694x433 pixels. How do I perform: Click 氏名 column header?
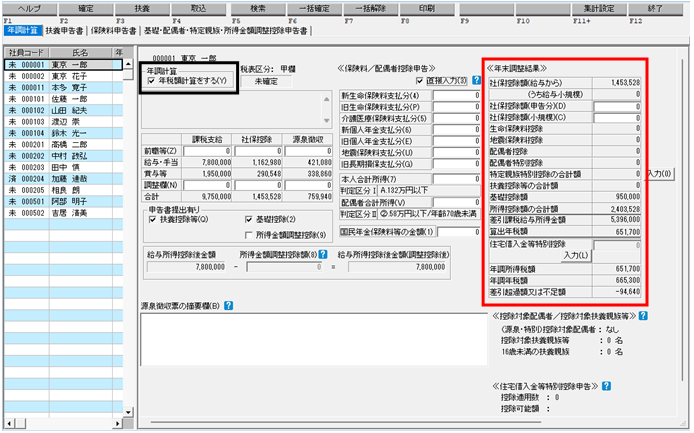coord(81,53)
